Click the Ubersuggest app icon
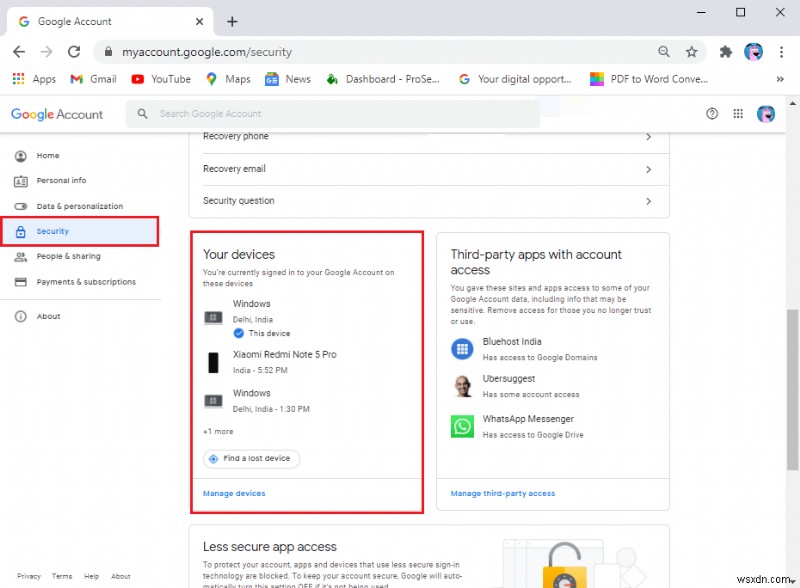The height and width of the screenshot is (588, 800). tap(462, 386)
